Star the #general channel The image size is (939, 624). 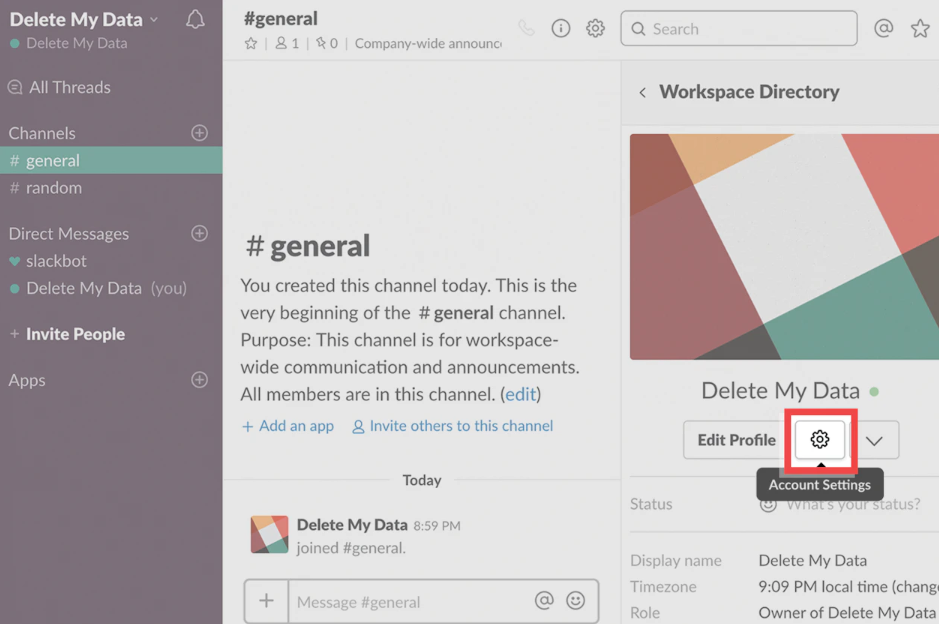[x=251, y=43]
